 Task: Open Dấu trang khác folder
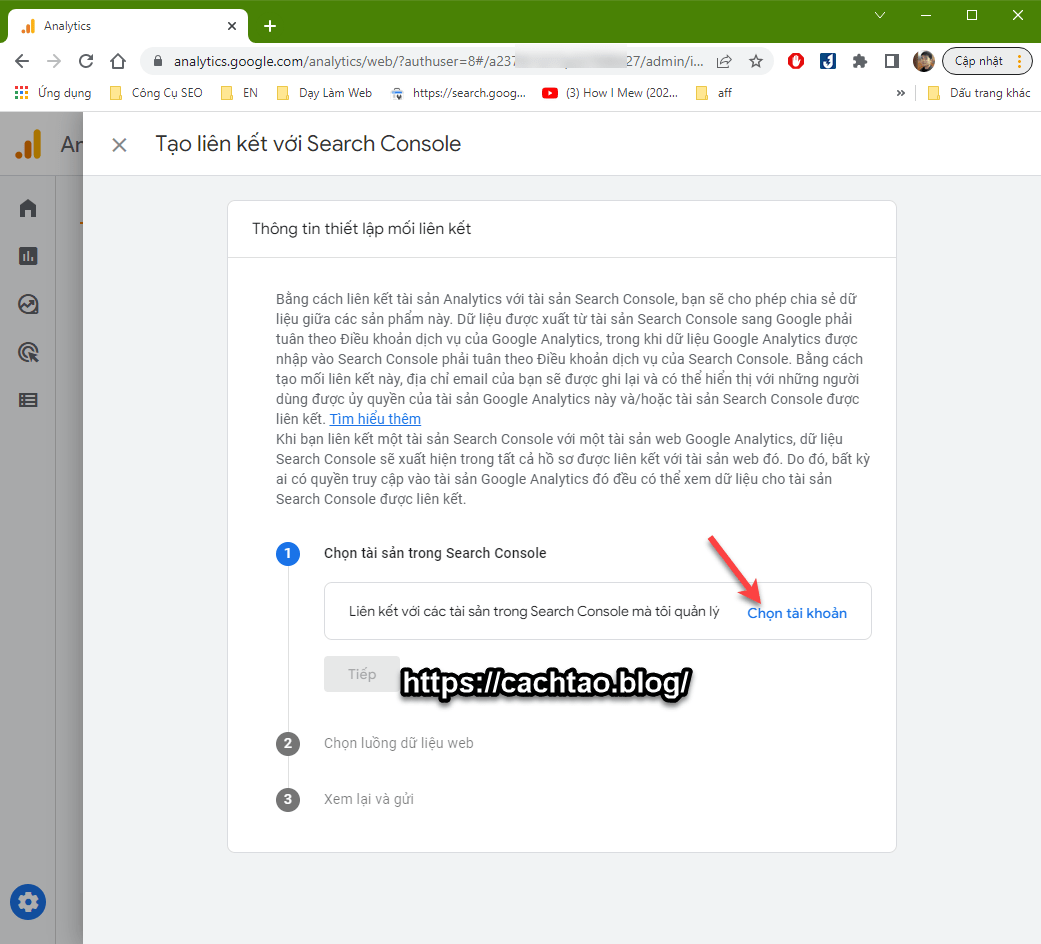[x=979, y=93]
